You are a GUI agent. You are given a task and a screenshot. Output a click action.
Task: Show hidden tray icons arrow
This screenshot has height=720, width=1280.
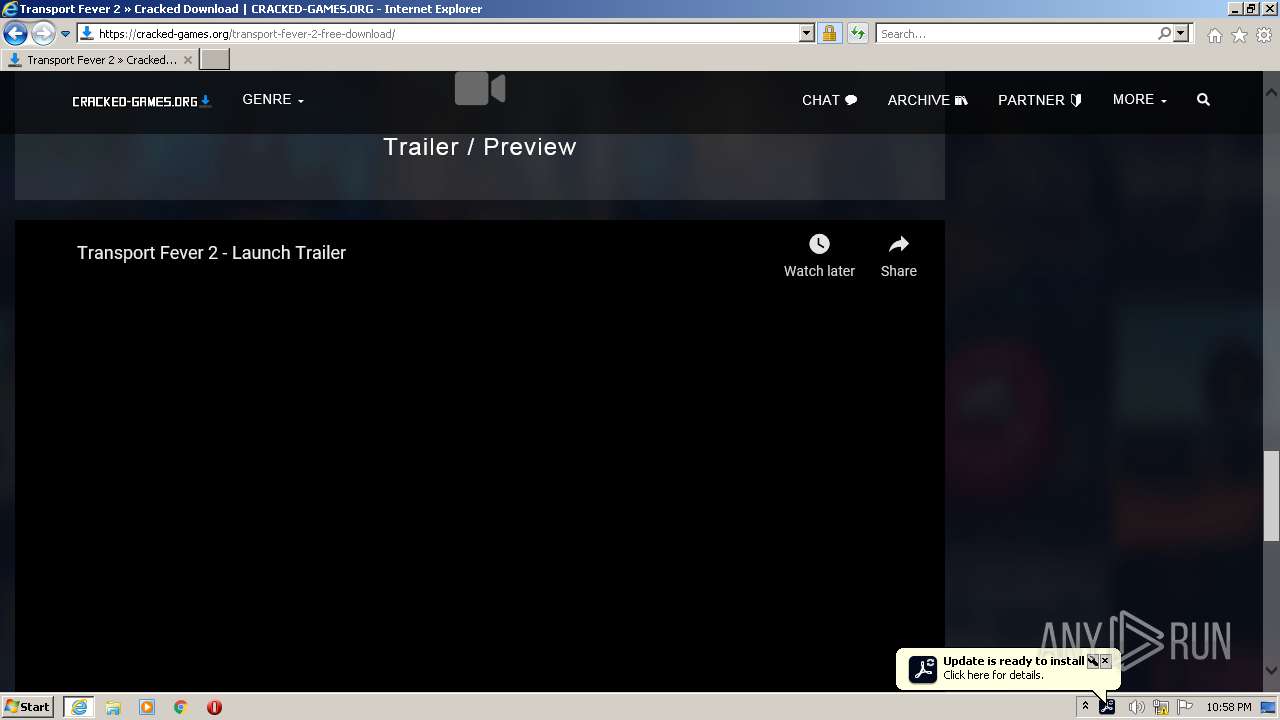click(x=1085, y=707)
